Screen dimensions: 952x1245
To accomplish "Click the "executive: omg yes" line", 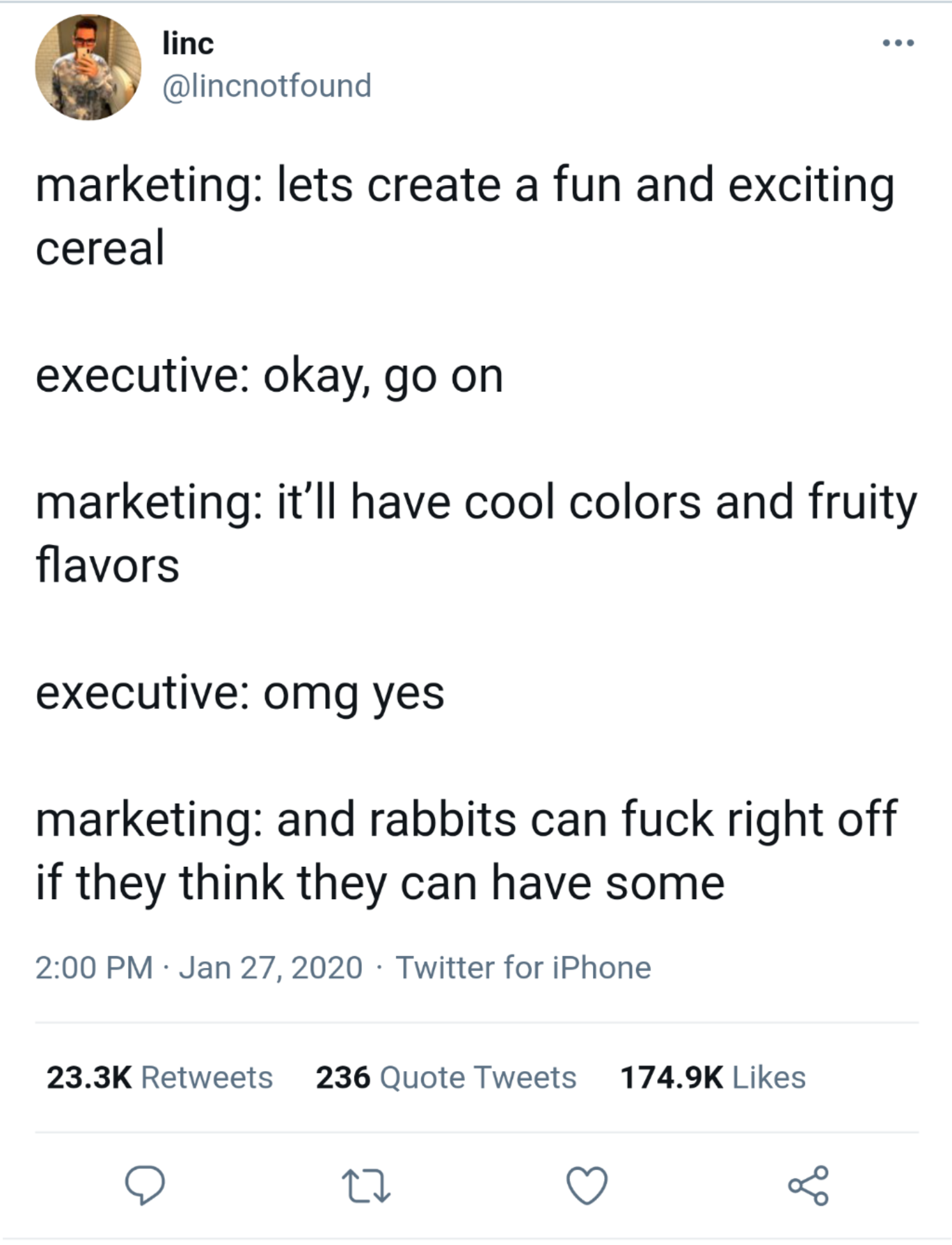I will pos(240,693).
